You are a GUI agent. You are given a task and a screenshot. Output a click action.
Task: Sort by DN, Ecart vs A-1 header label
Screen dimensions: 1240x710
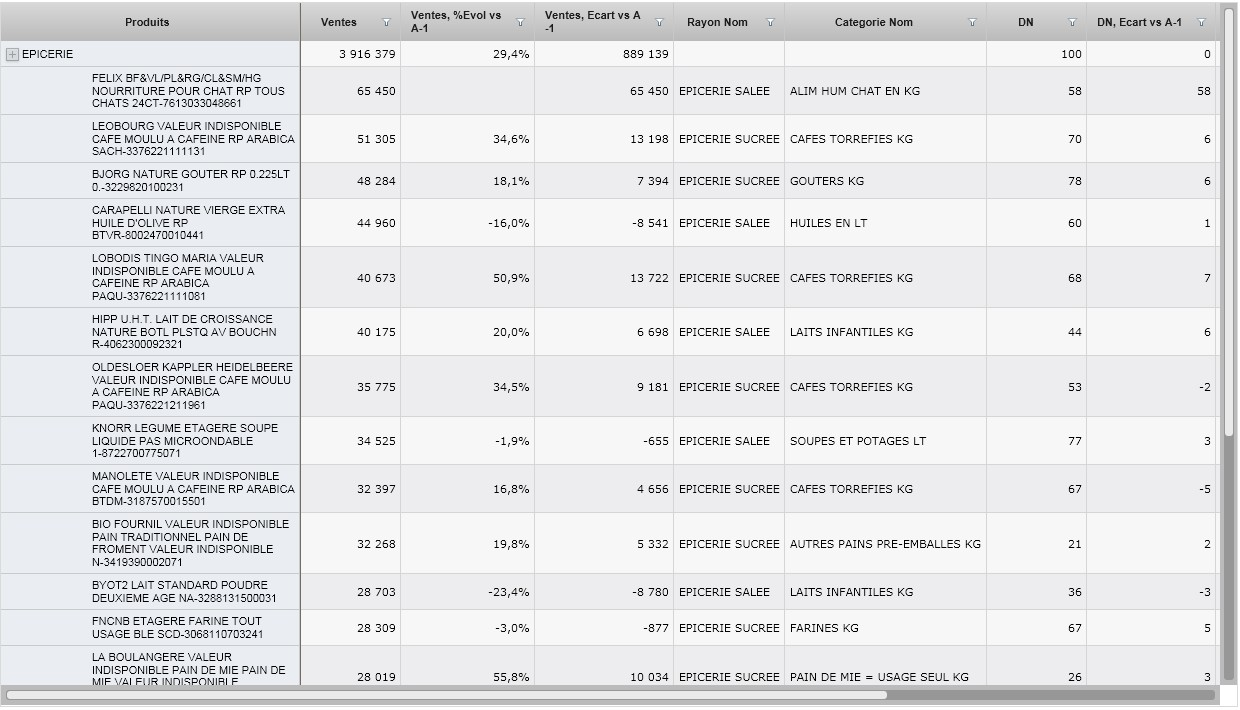point(1139,22)
